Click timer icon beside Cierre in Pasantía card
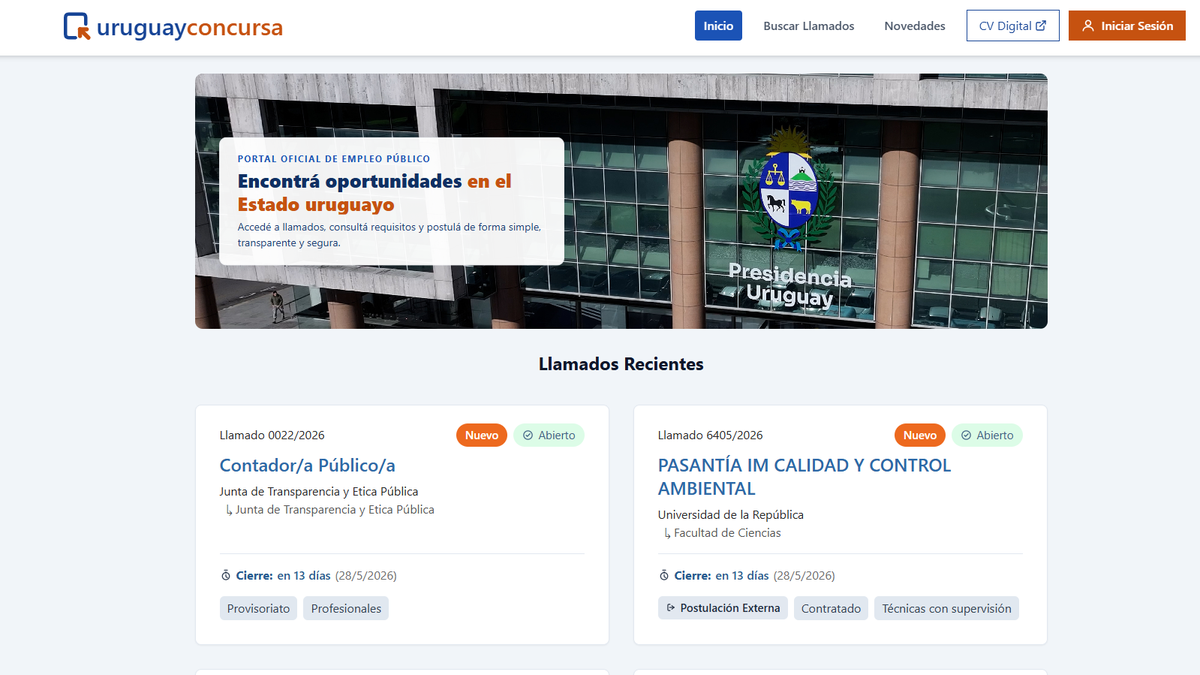This screenshot has width=1200, height=675. 664,576
